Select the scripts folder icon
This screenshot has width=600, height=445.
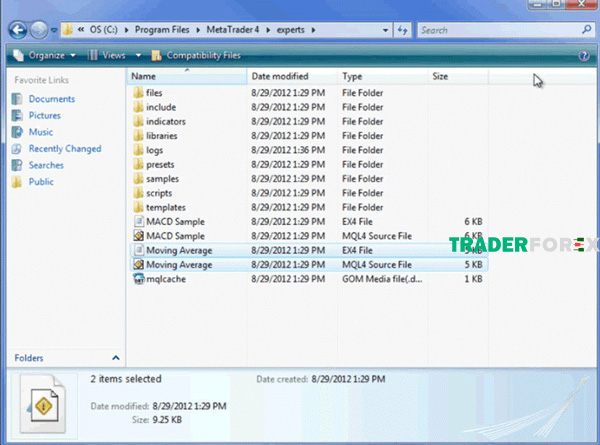pyautogui.click(x=138, y=193)
